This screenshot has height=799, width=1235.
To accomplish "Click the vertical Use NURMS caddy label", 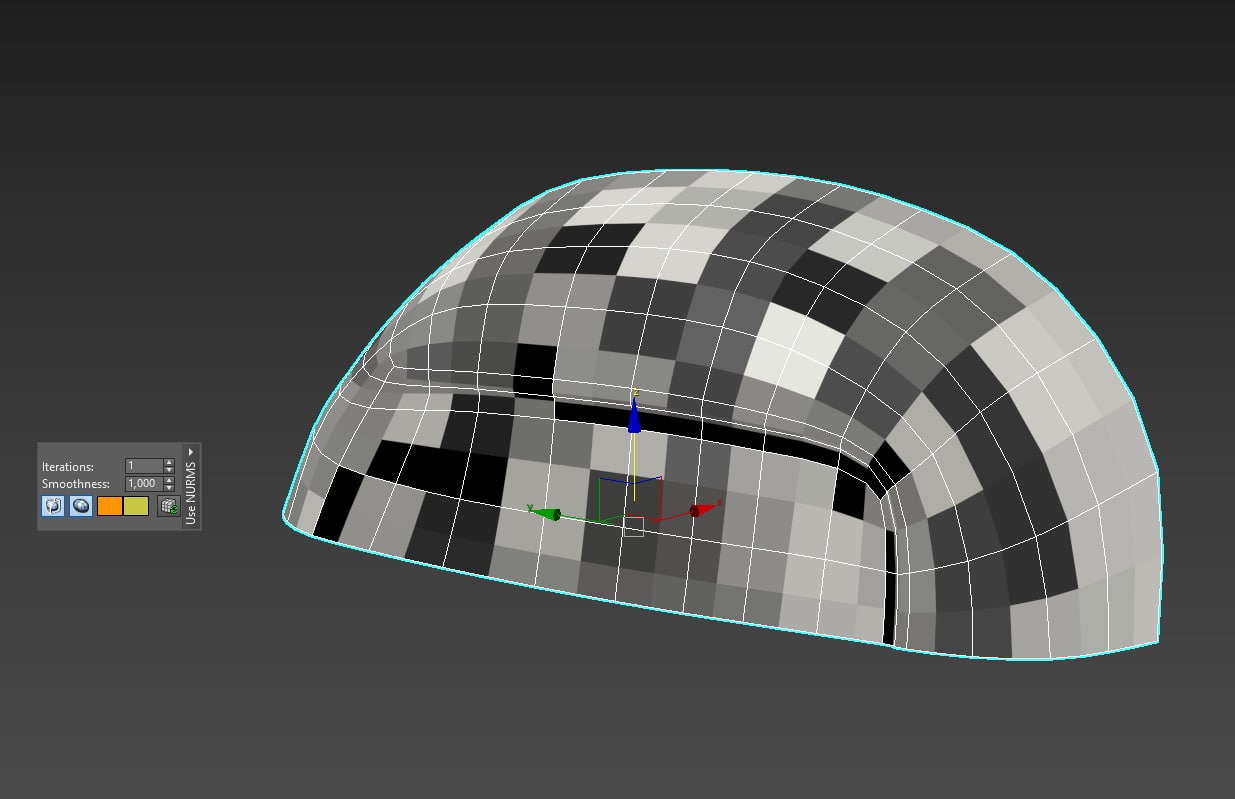I will coord(191,493).
